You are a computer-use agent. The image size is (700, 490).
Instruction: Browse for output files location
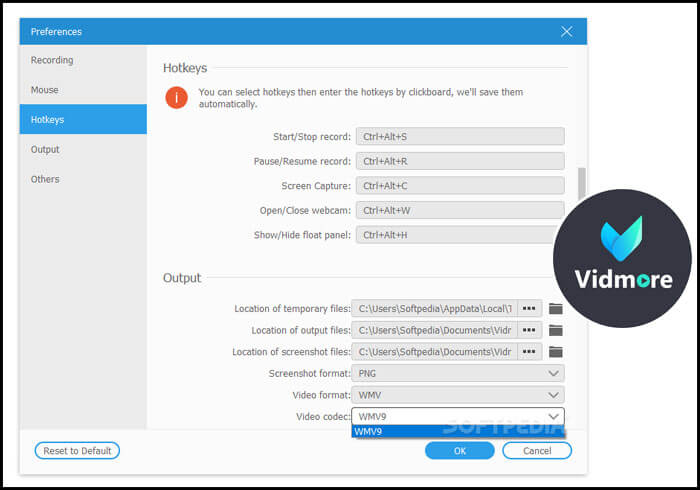[x=529, y=330]
